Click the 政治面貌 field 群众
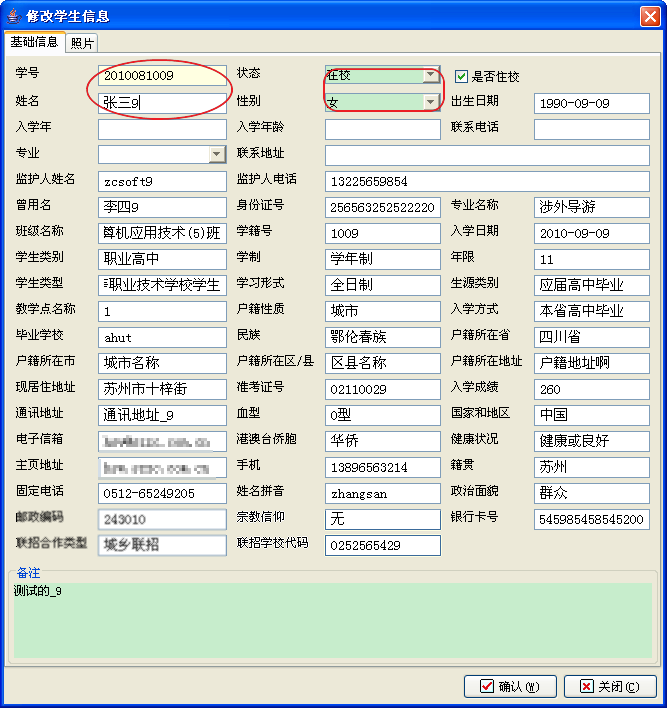Image resolution: width=667 pixels, height=708 pixels. pyautogui.click(x=592, y=494)
